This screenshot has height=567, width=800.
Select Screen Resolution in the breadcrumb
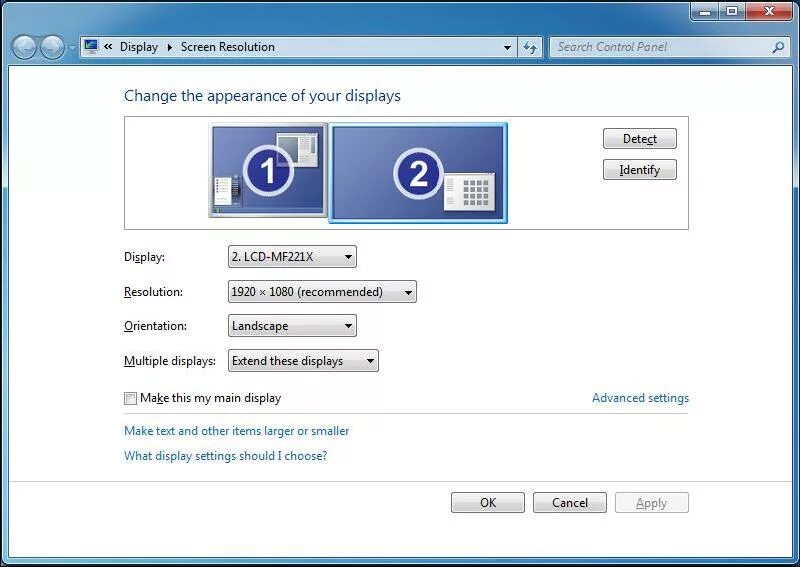pyautogui.click(x=228, y=47)
